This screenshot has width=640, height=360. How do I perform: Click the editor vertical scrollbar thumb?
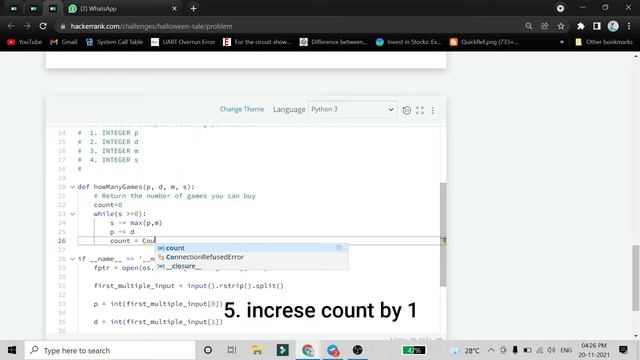(x=443, y=234)
